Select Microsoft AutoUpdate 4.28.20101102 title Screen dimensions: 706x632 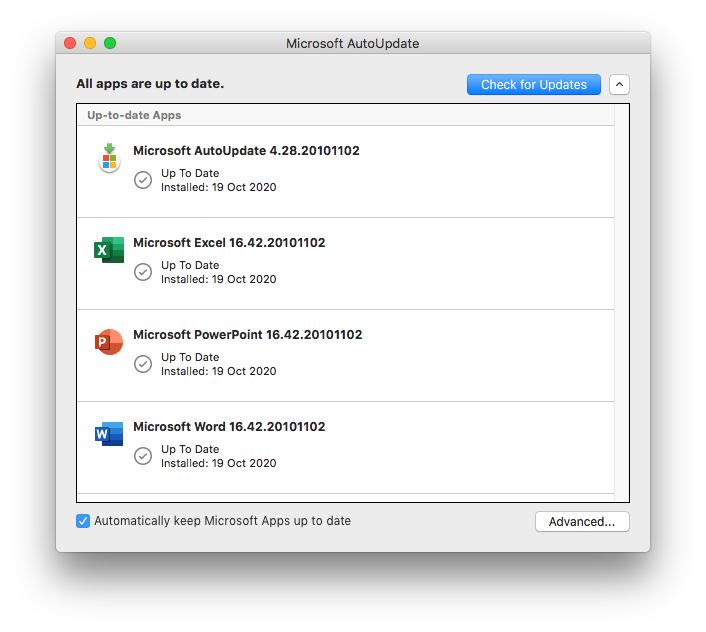[246, 150]
